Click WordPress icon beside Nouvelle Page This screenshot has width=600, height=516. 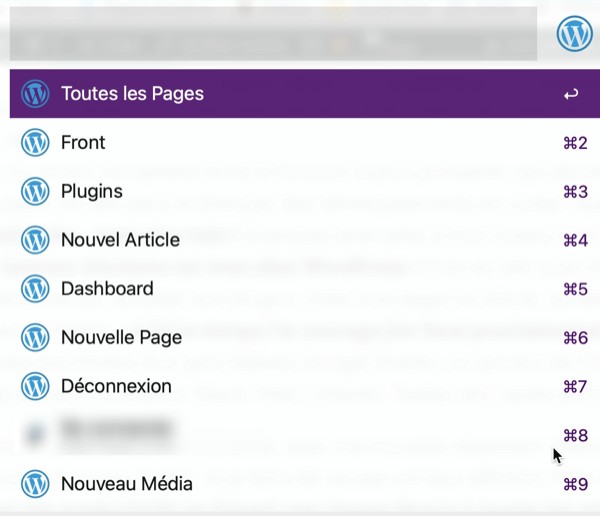tap(35, 337)
